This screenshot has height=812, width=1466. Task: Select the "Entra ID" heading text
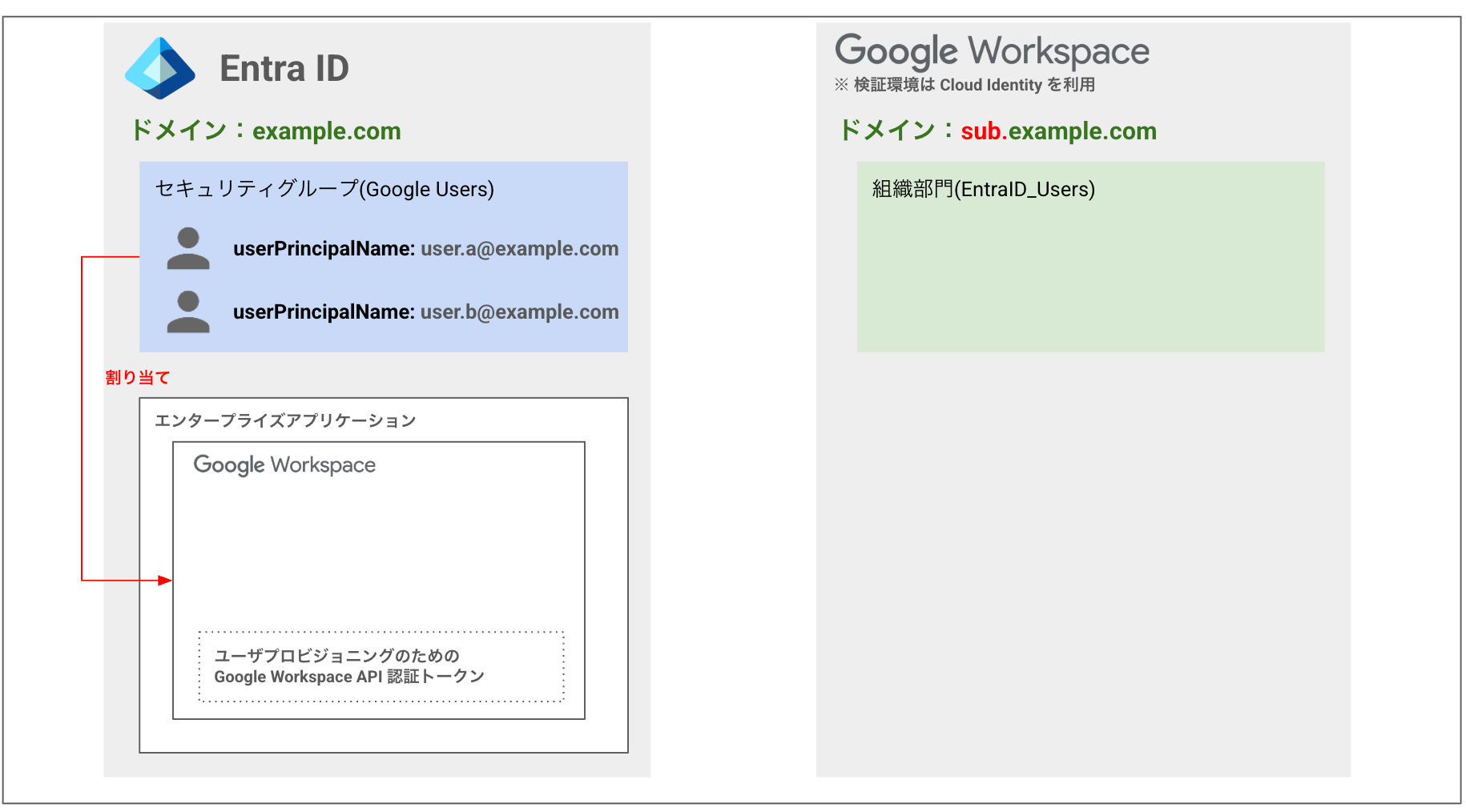point(284,68)
